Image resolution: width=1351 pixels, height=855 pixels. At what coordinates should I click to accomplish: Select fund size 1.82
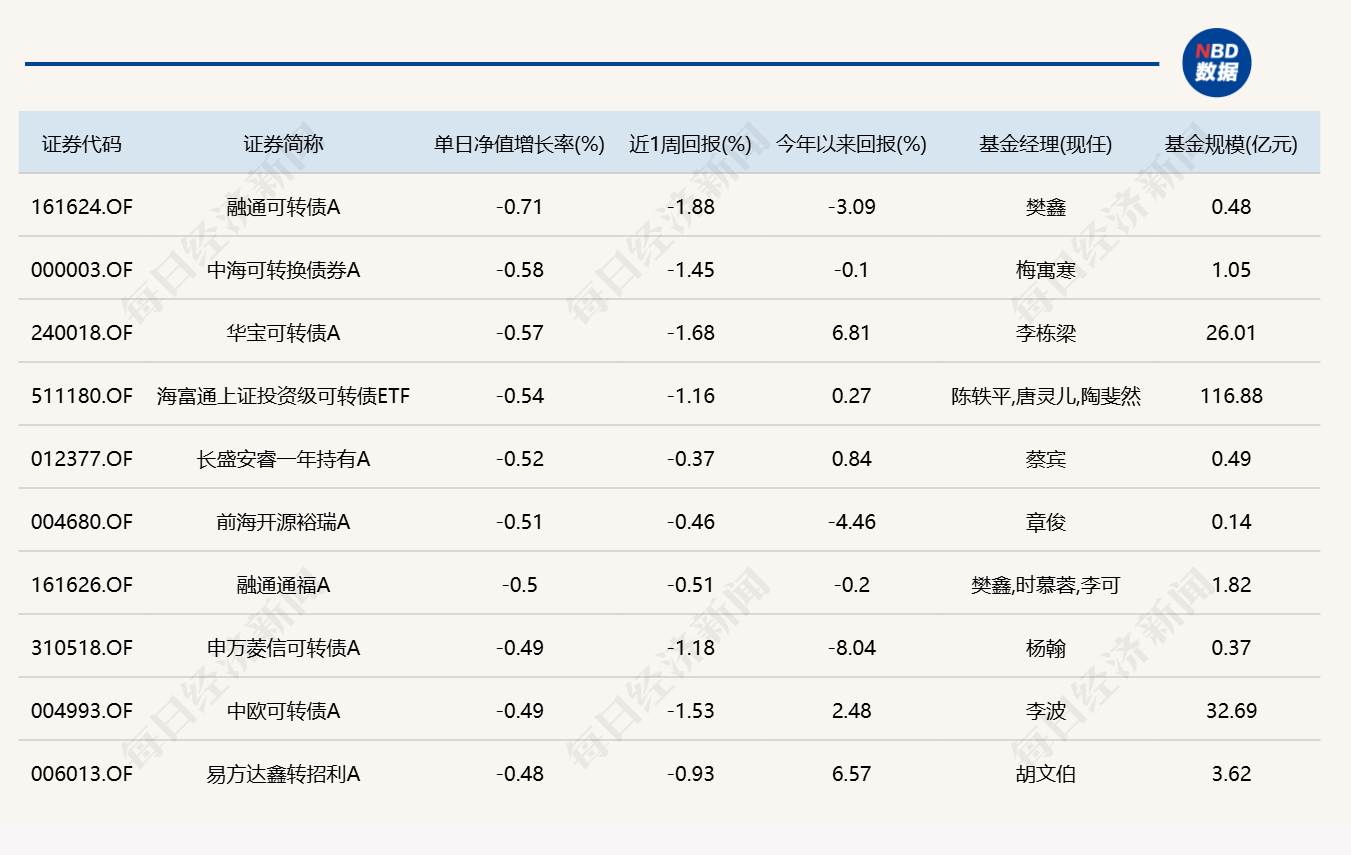pyautogui.click(x=1231, y=585)
